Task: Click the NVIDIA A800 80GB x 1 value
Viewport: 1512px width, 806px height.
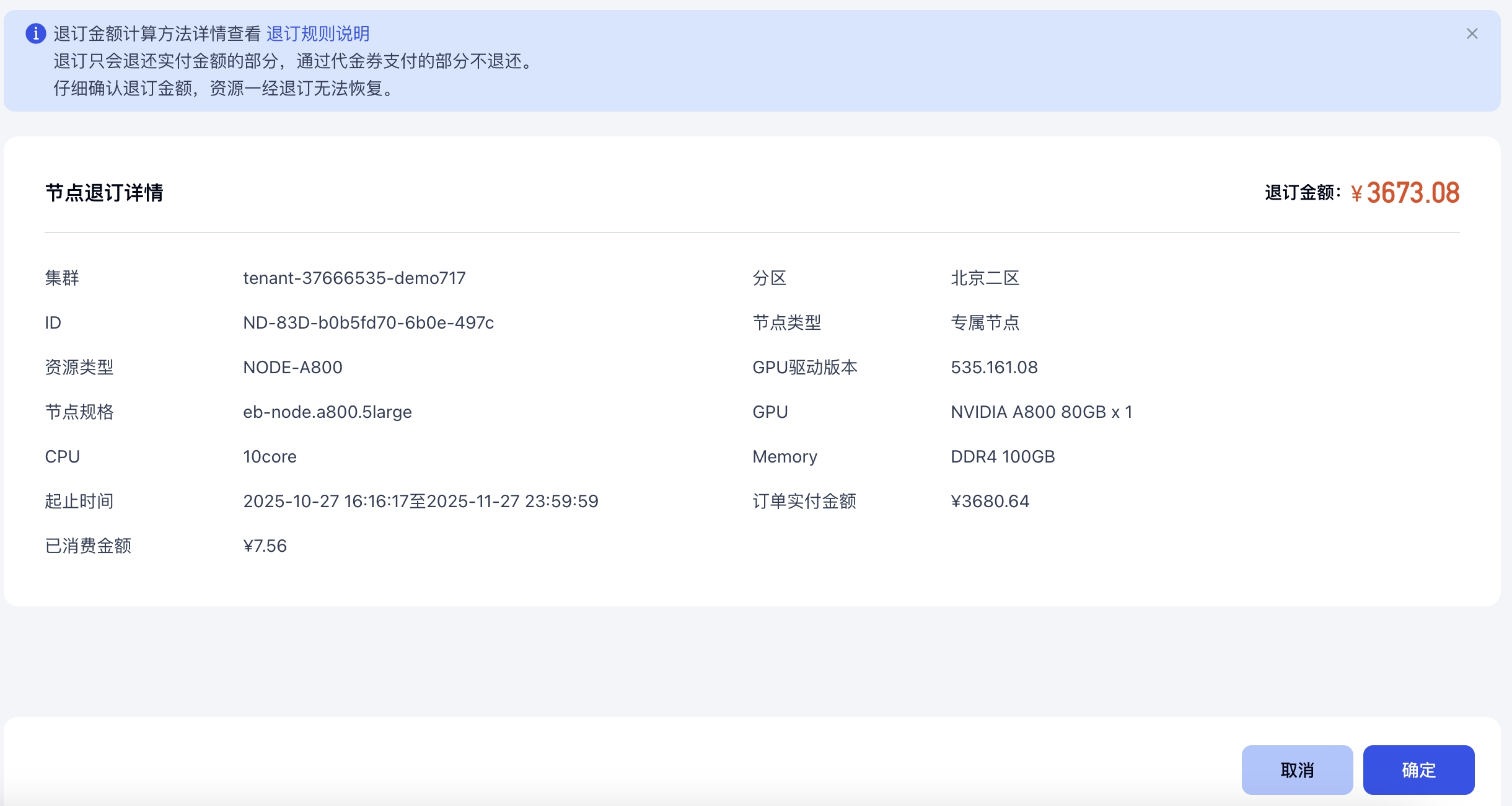Action: pyautogui.click(x=1041, y=412)
